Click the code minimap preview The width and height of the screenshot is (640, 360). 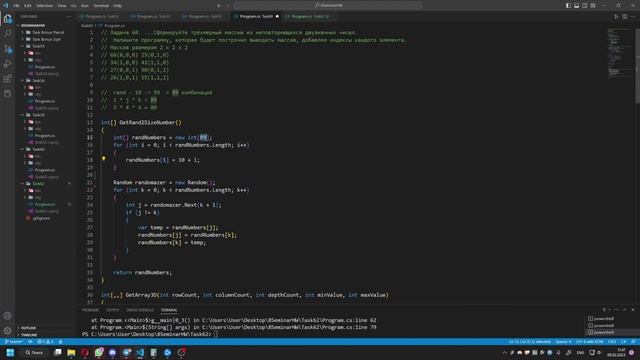point(619,52)
